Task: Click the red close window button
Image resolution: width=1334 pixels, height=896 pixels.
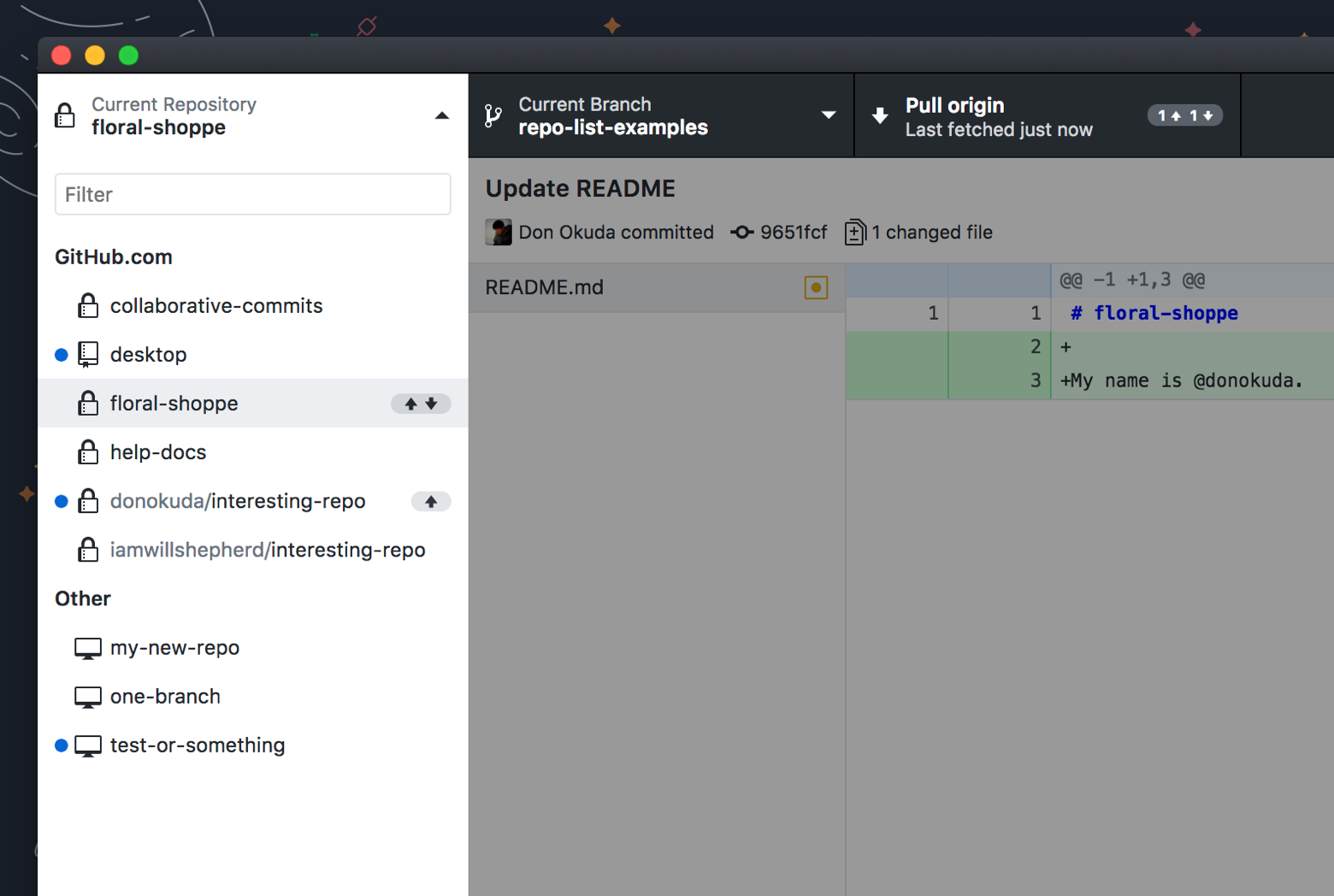Action: (x=62, y=56)
